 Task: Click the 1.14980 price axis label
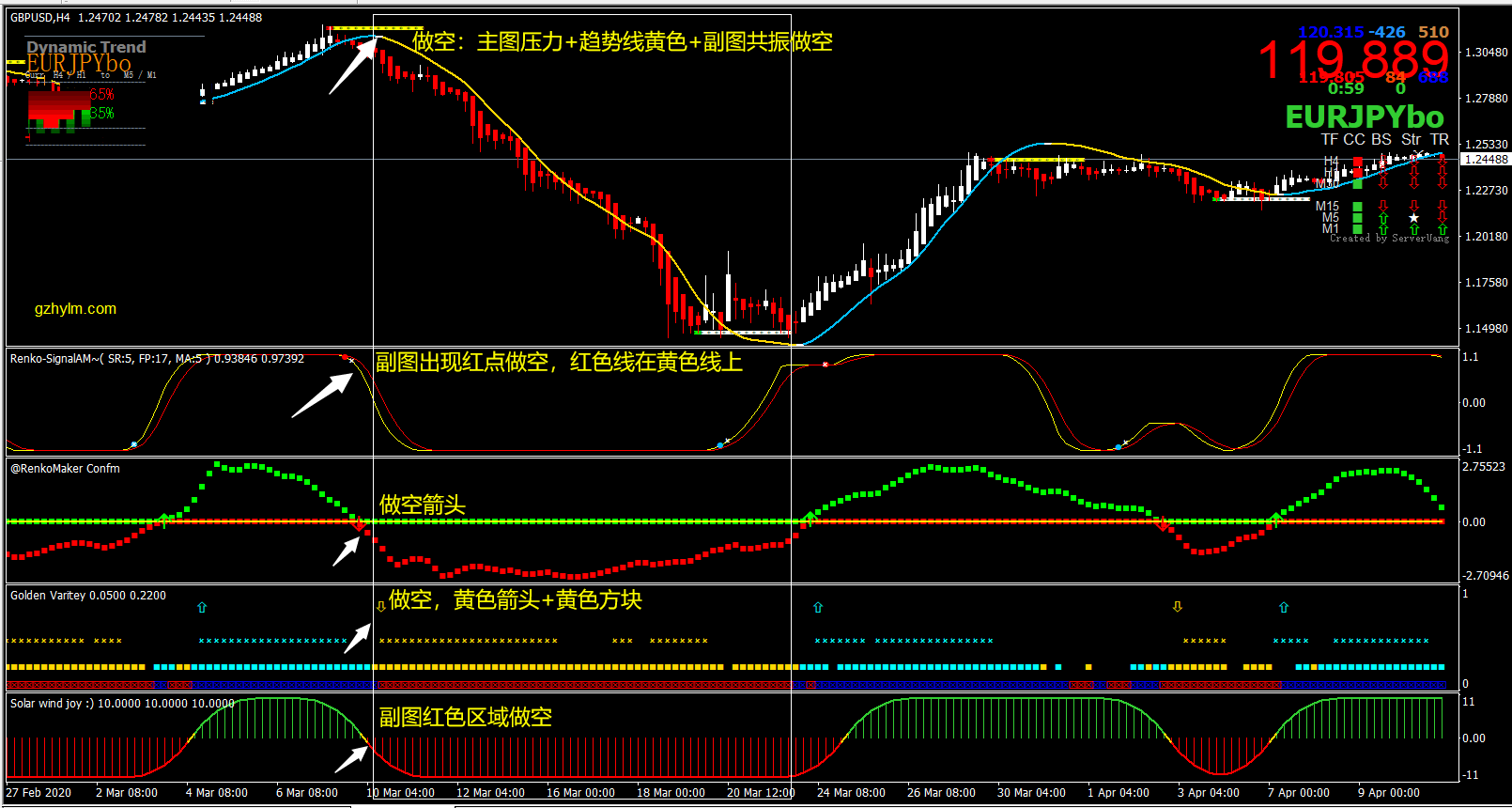click(1487, 328)
